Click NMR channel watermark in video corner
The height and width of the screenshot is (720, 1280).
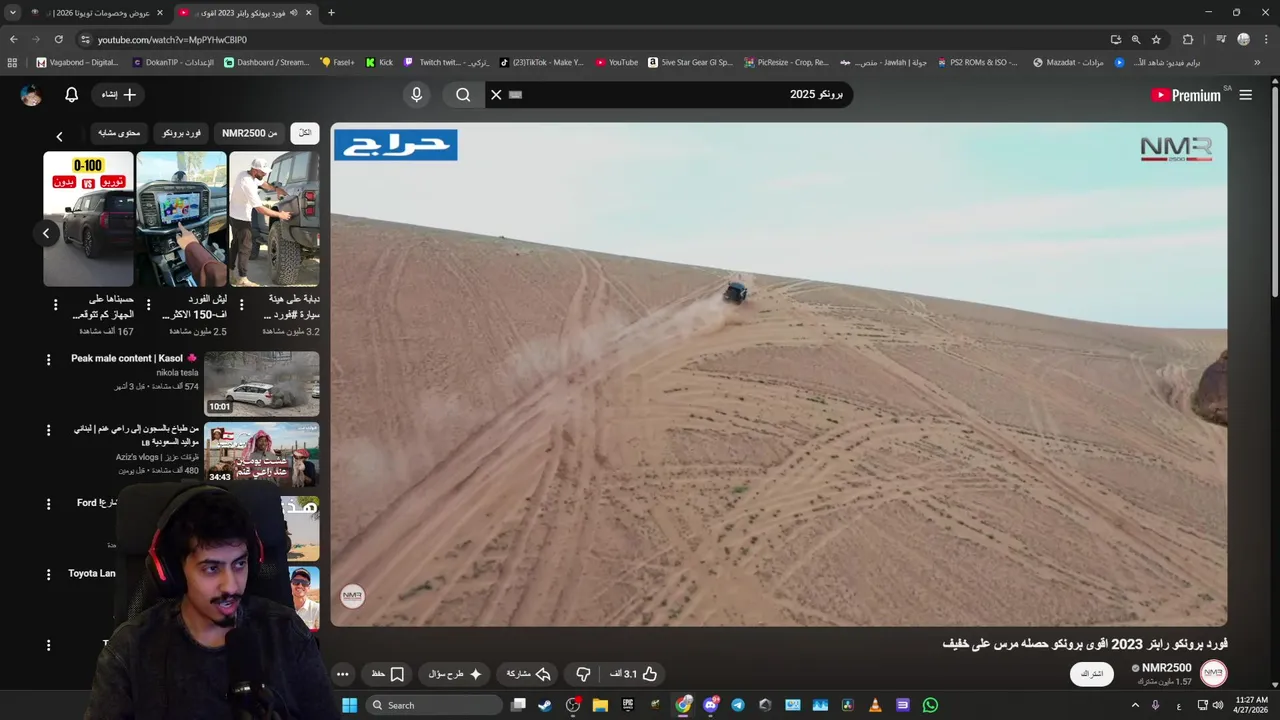[x=352, y=596]
